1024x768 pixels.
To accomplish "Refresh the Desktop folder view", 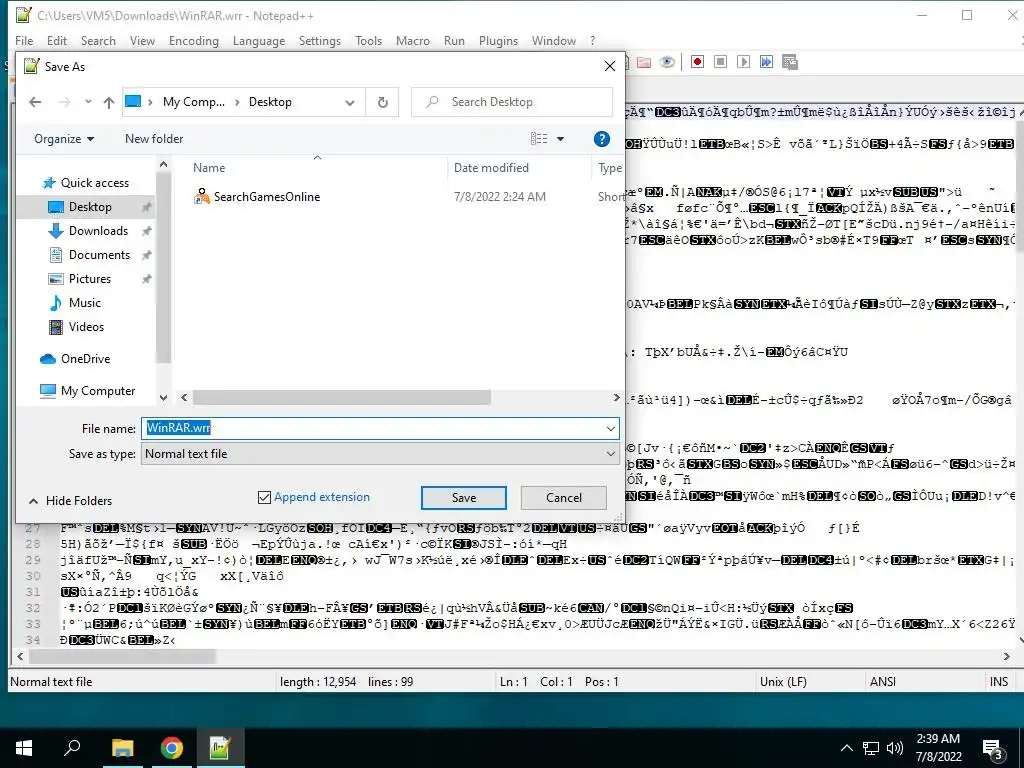I will coord(383,102).
